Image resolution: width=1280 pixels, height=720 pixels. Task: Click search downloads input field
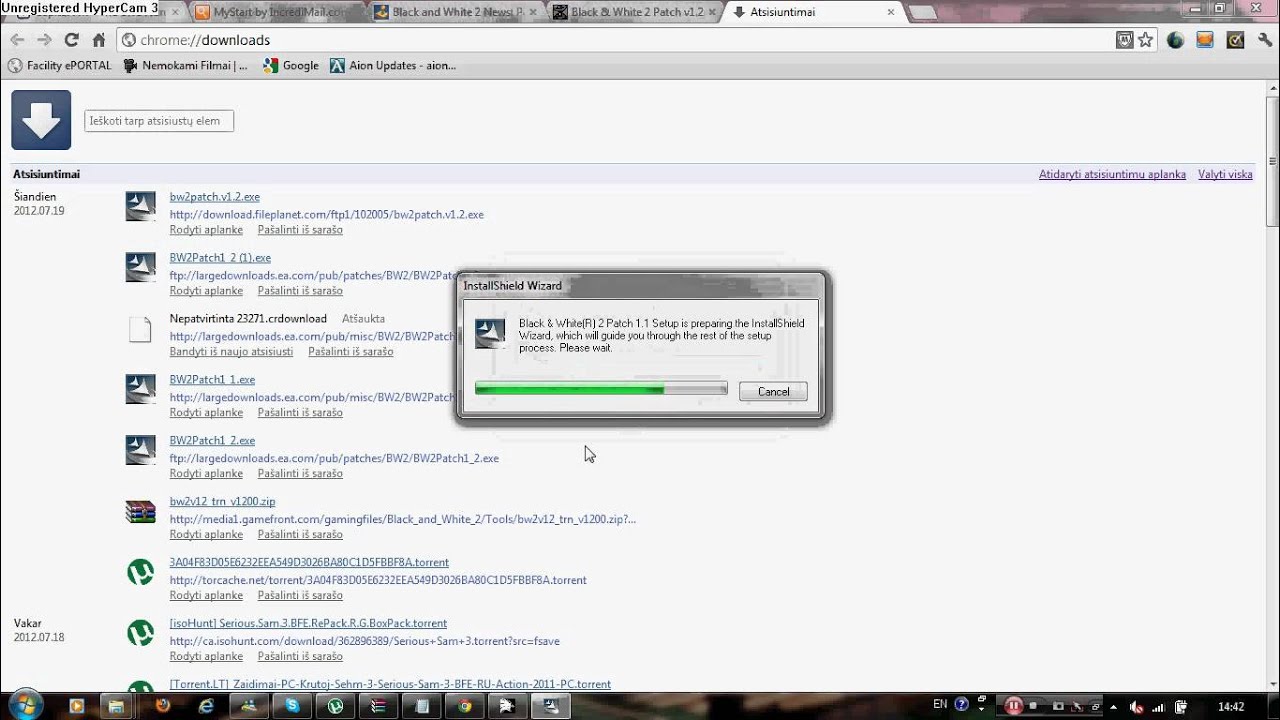click(x=159, y=121)
